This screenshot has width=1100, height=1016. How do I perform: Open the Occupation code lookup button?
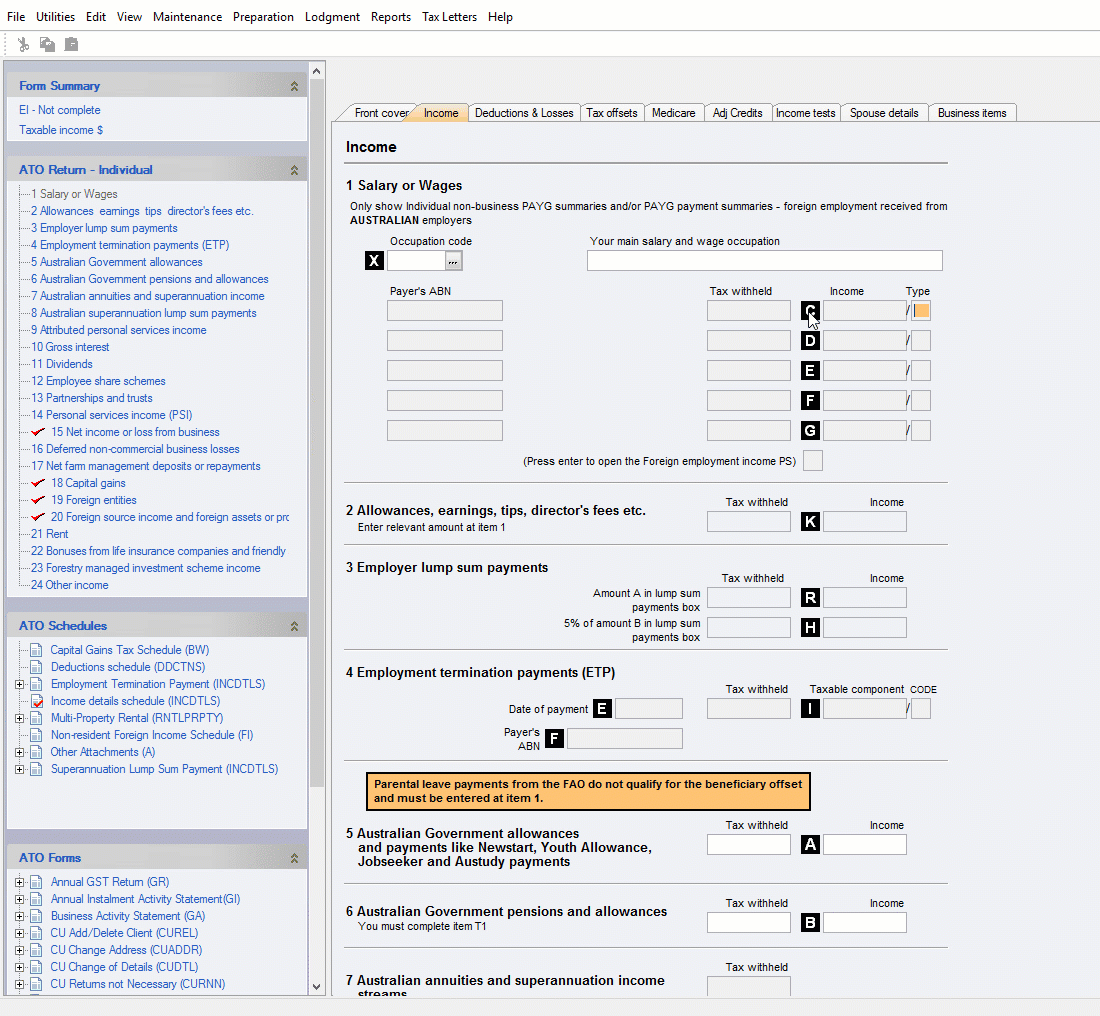(454, 261)
